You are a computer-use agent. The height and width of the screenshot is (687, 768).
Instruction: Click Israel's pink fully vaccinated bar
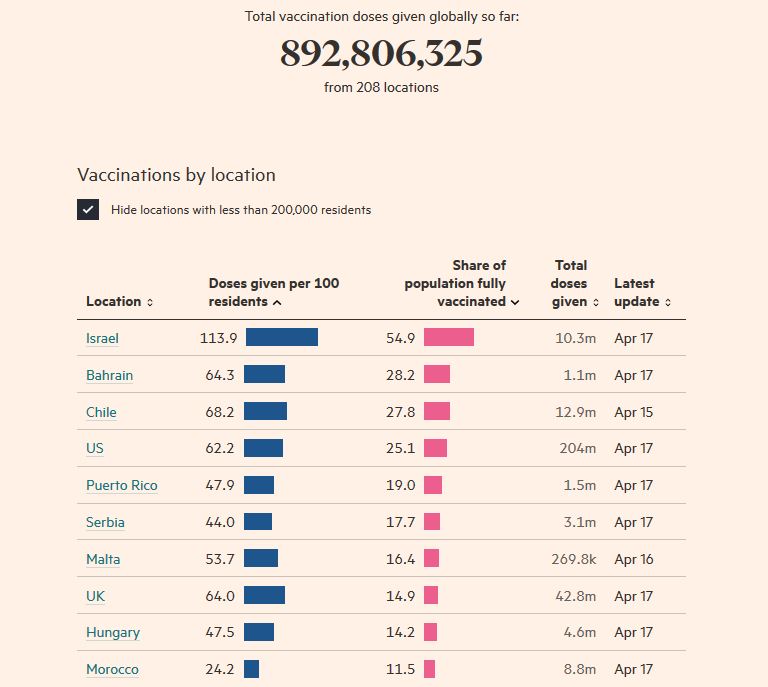click(448, 338)
